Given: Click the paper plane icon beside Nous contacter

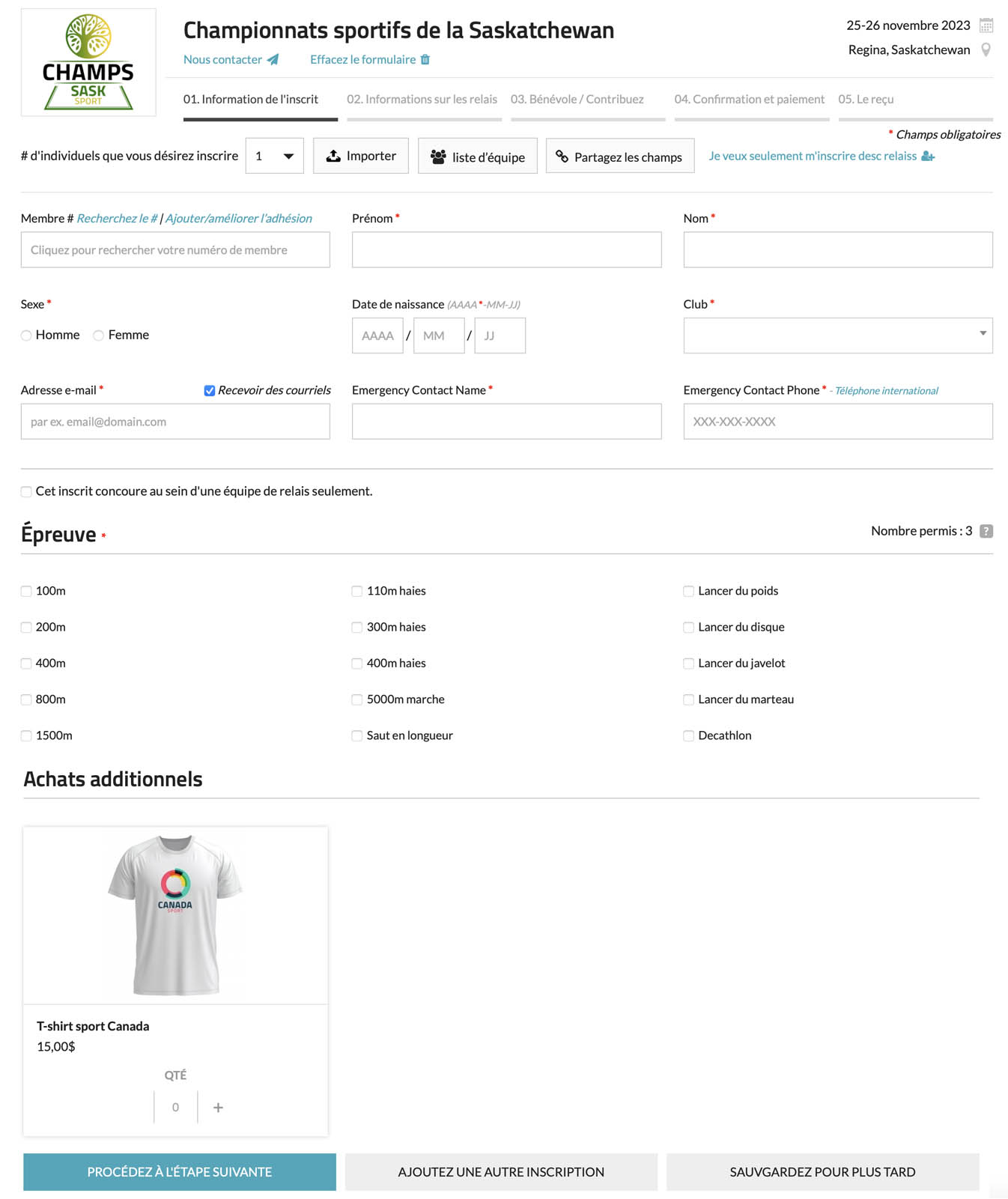Looking at the screenshot, I should (273, 60).
